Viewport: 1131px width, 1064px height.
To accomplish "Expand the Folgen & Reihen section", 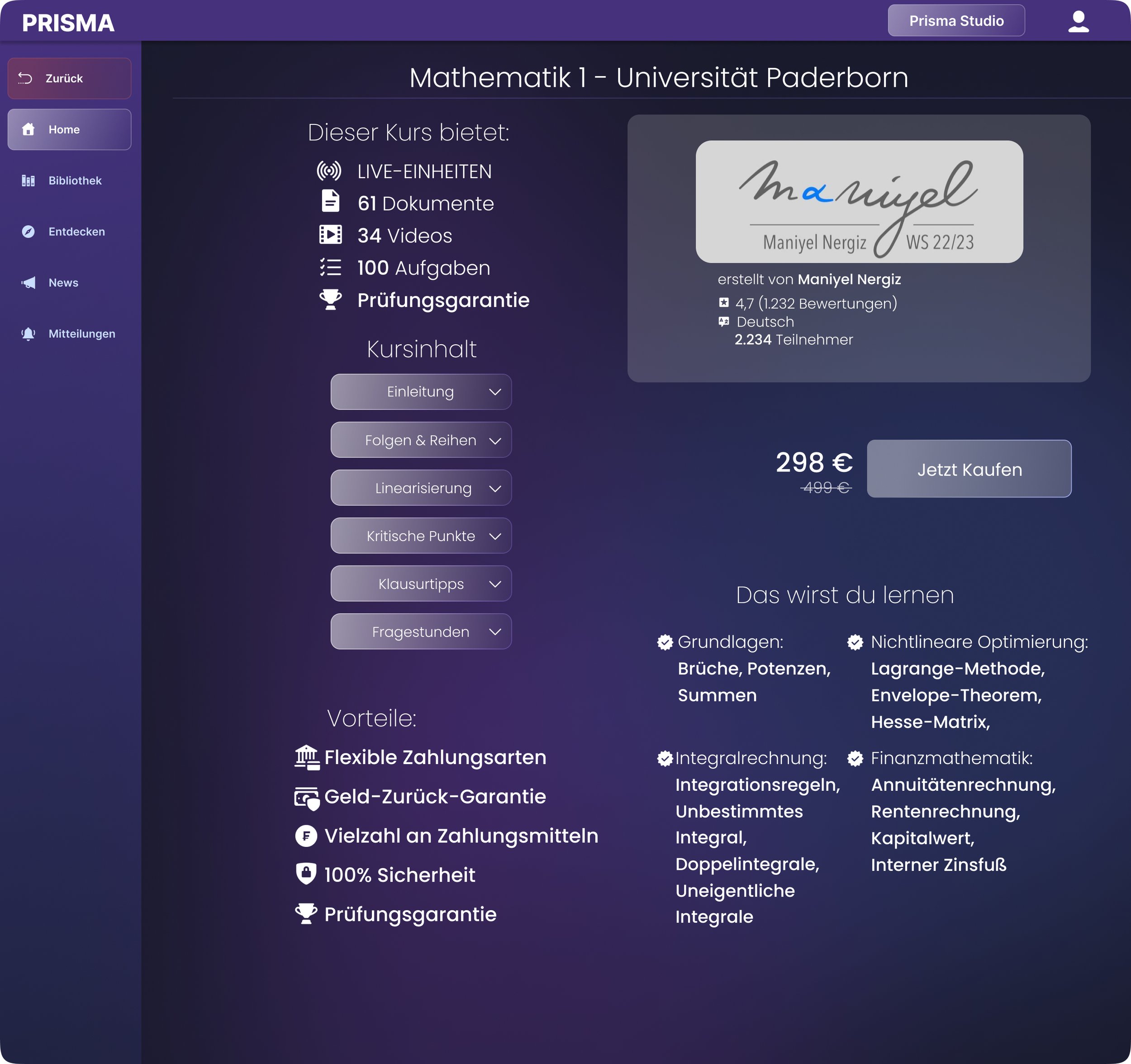I will 421,440.
